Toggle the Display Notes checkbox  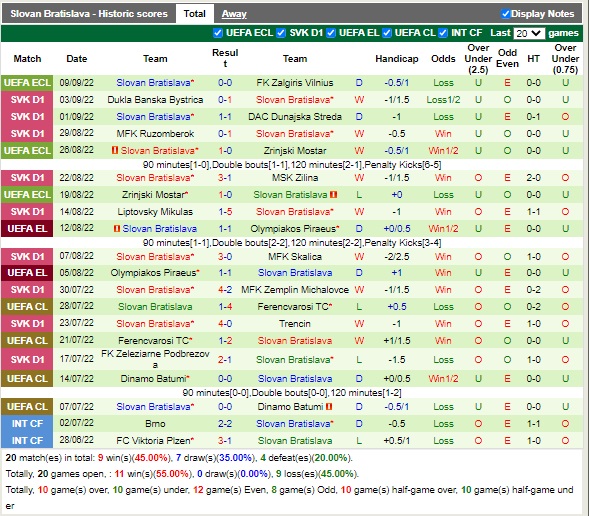pos(506,14)
